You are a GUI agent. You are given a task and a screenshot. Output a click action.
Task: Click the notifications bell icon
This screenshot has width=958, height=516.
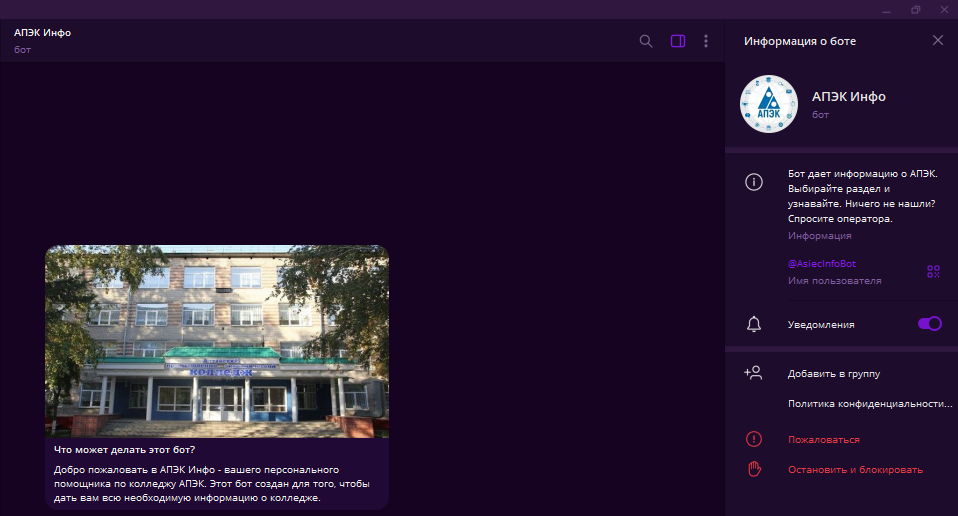tap(754, 324)
